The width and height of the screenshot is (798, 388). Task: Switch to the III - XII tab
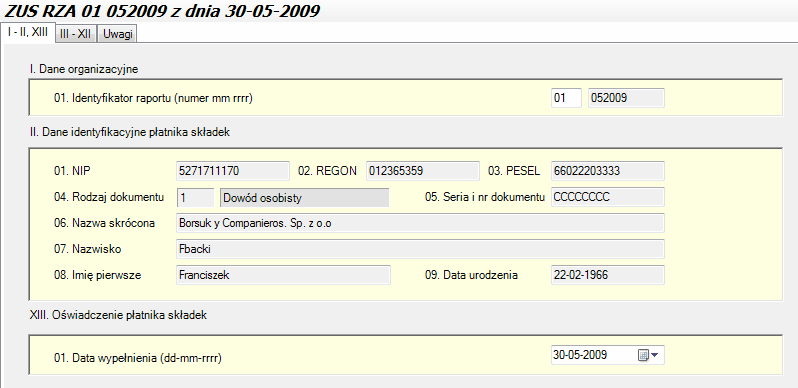coord(76,34)
